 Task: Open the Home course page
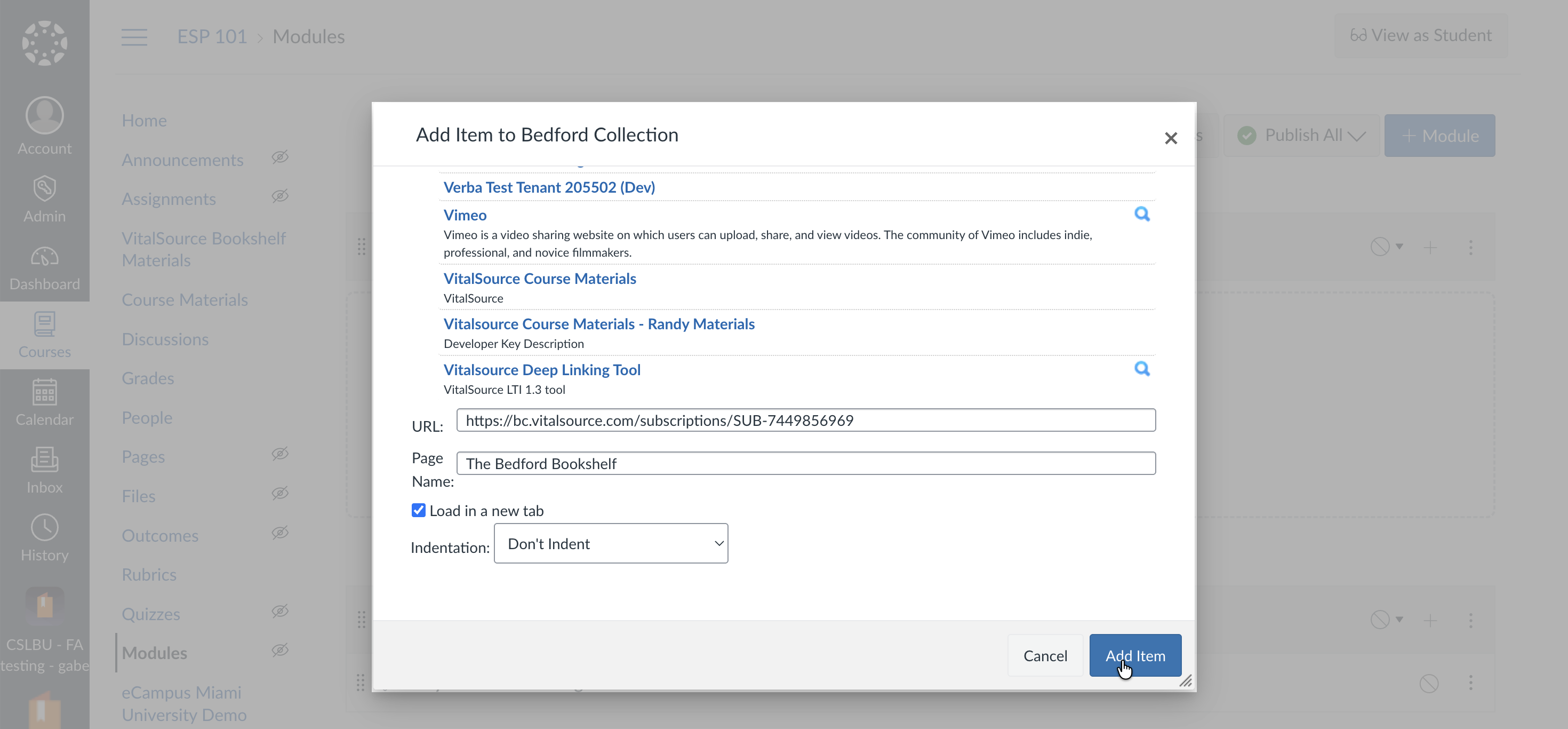tap(144, 121)
